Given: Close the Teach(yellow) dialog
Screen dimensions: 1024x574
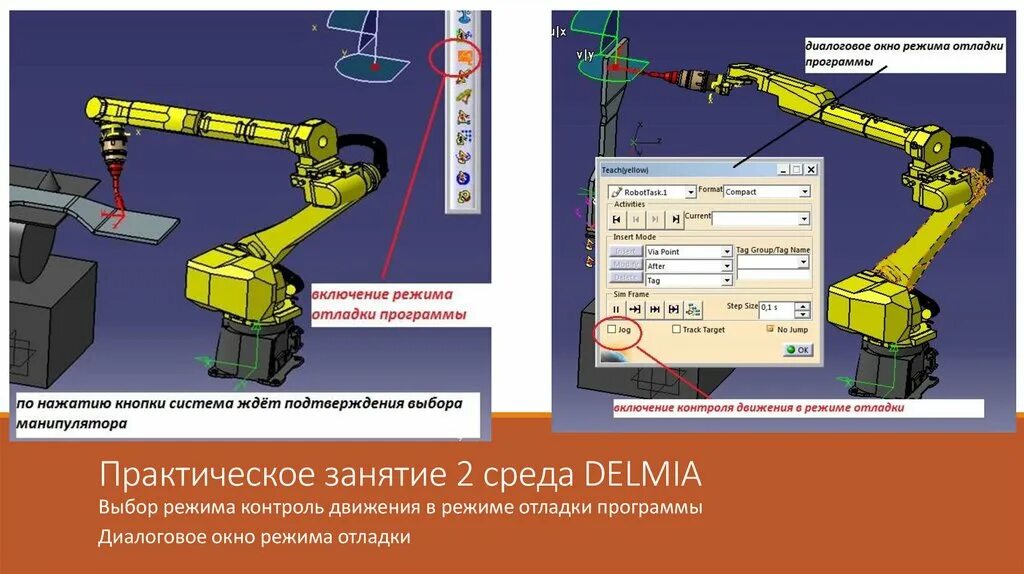Looking at the screenshot, I should point(810,169).
